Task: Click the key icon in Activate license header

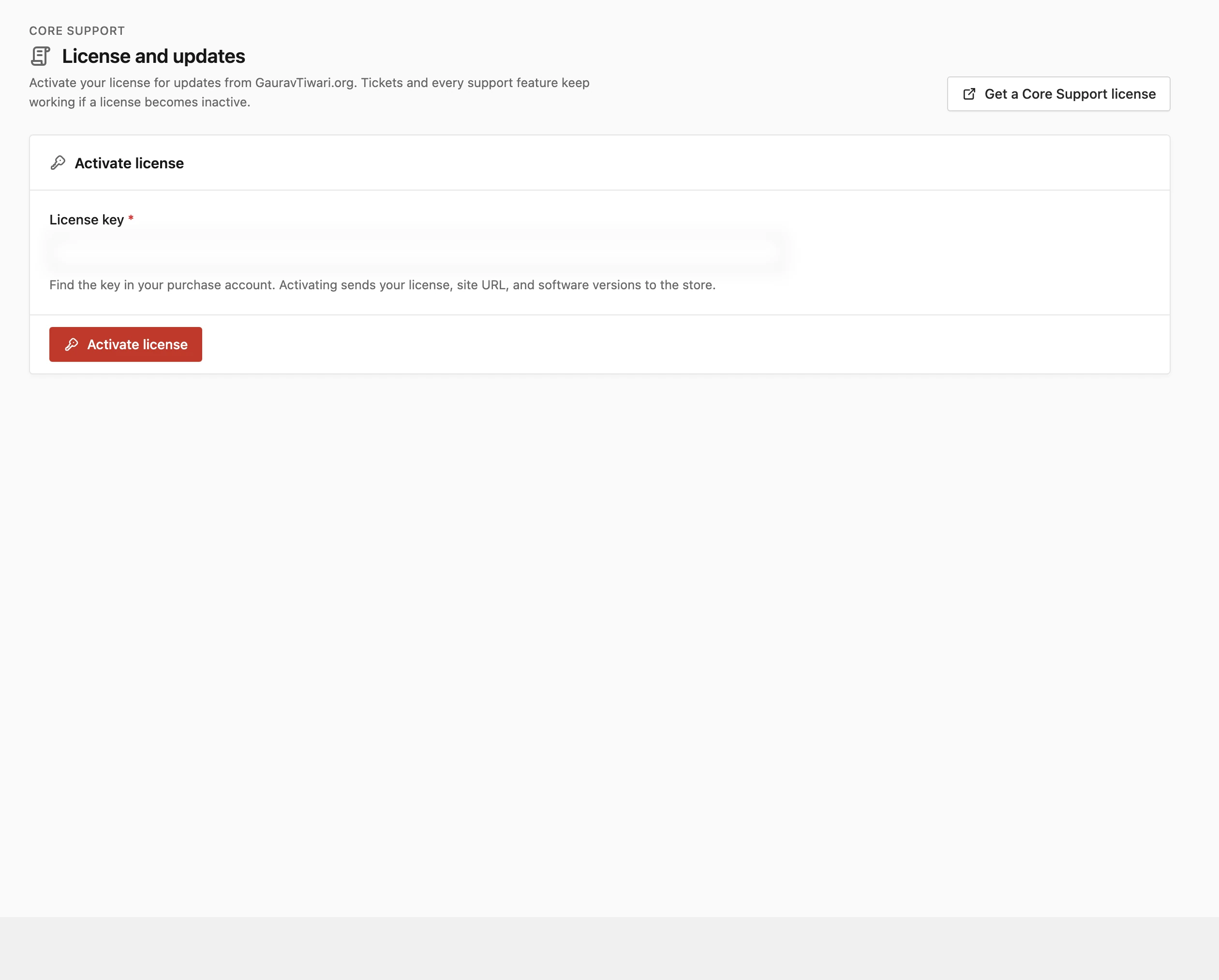Action: (58, 163)
